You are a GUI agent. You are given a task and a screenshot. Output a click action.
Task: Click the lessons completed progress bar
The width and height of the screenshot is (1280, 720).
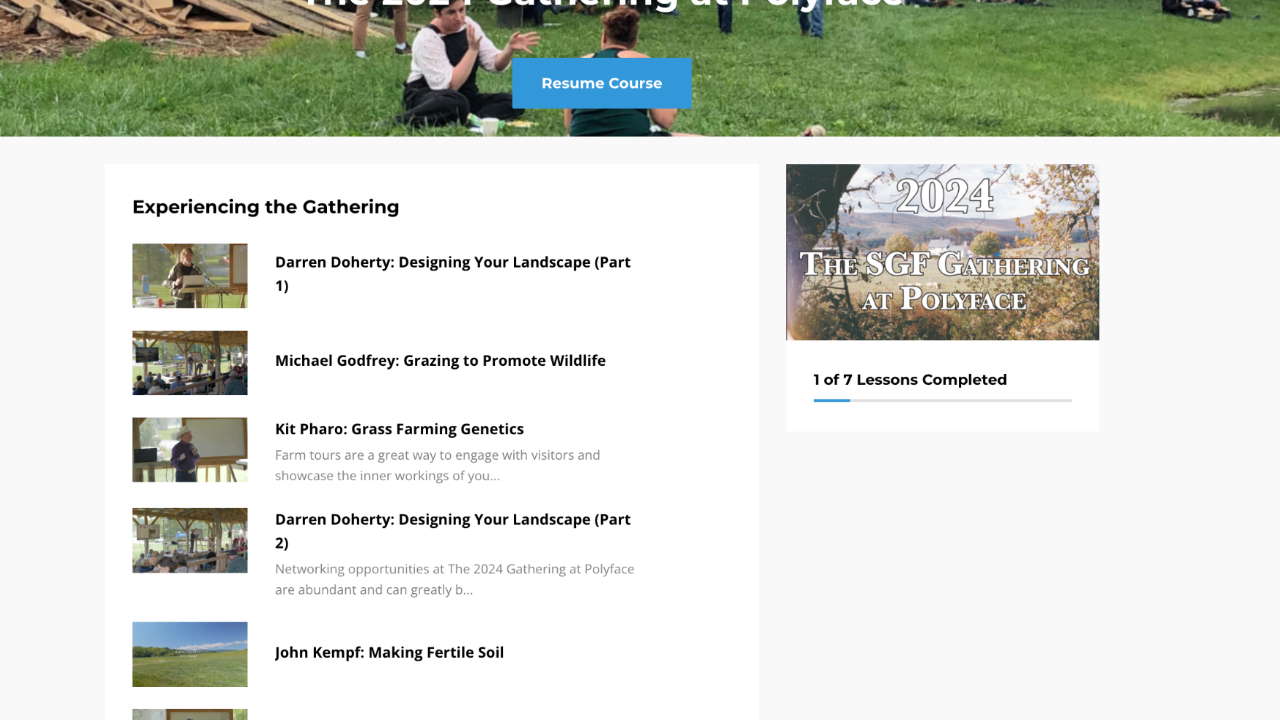(942, 400)
